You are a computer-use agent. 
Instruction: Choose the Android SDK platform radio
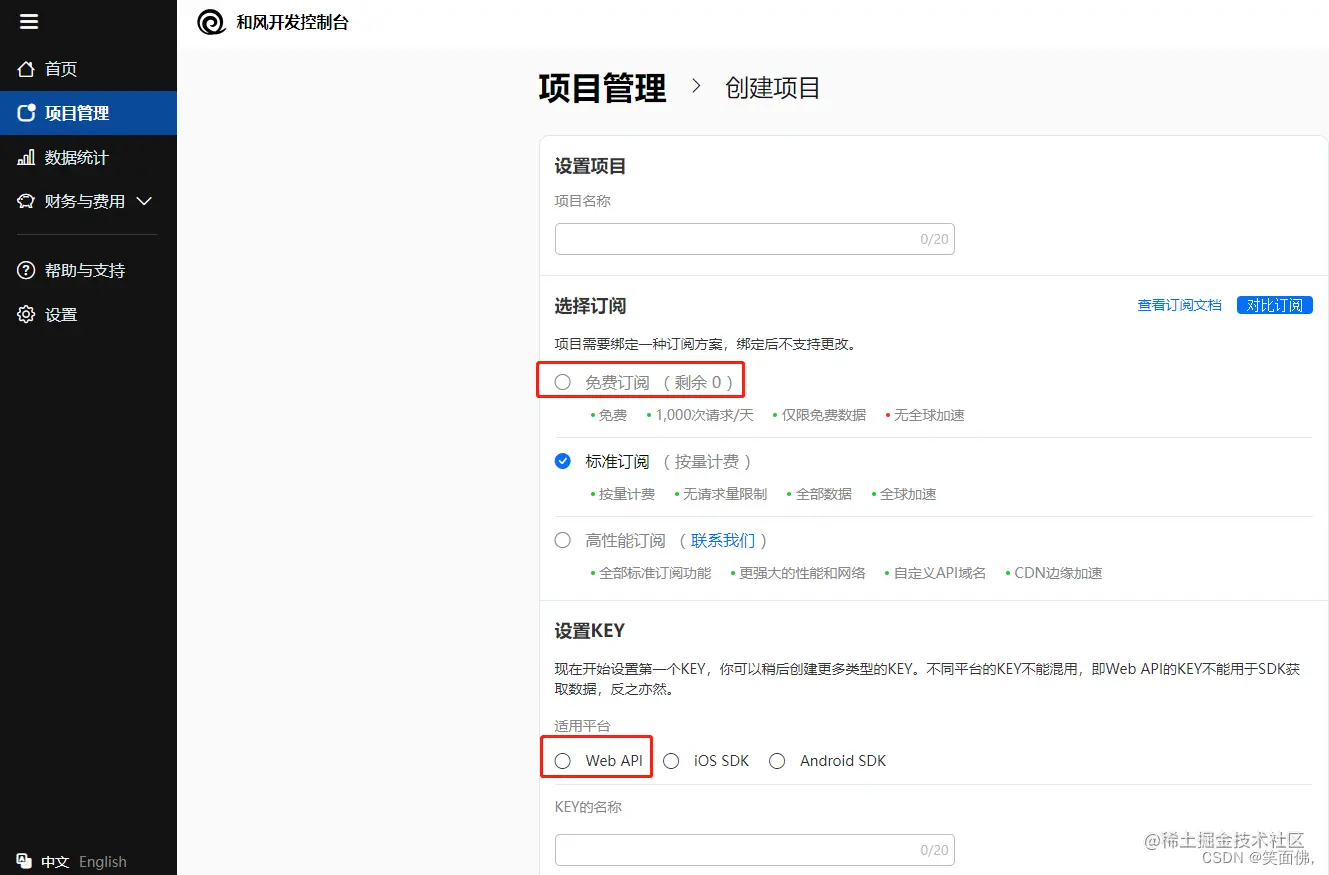tap(777, 761)
